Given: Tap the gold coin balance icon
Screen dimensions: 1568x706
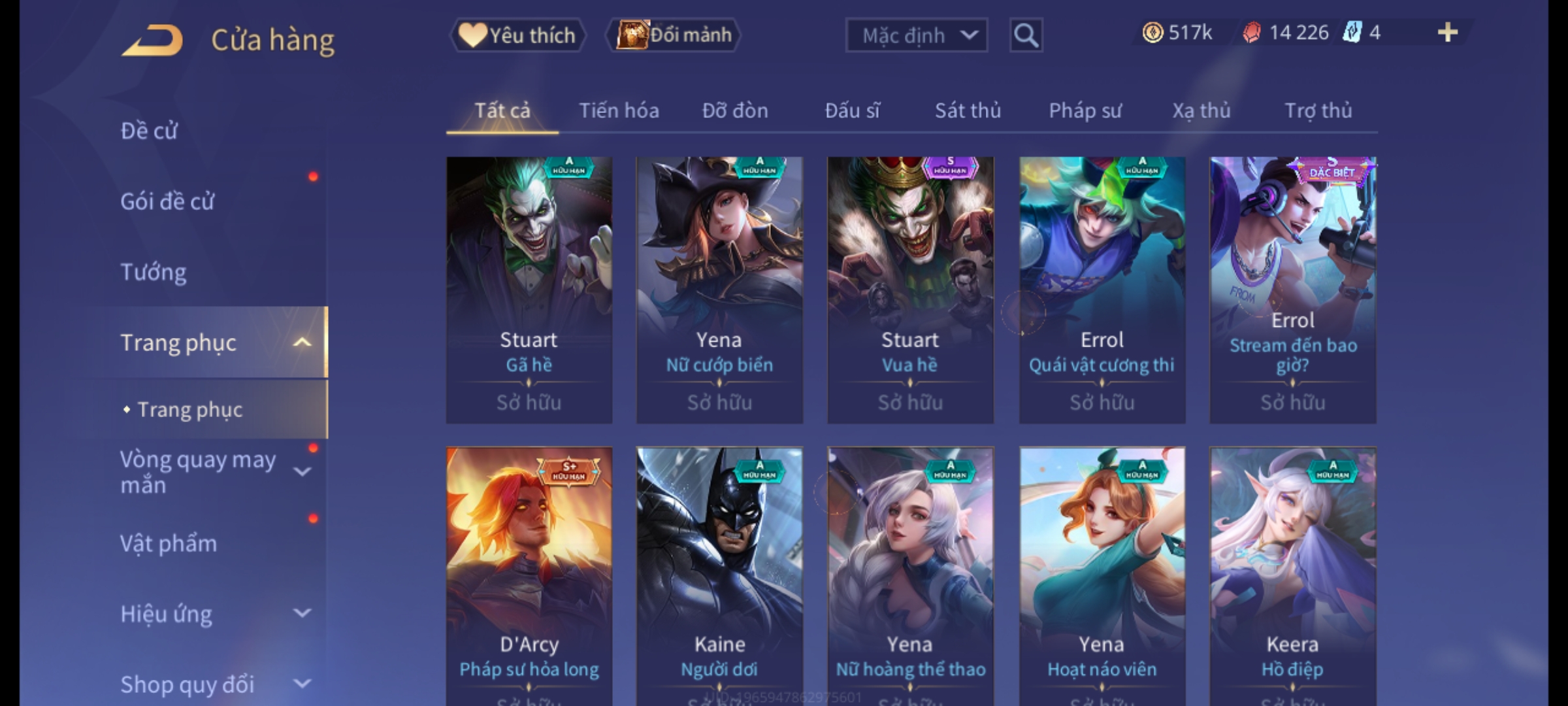Looking at the screenshot, I should [1152, 33].
